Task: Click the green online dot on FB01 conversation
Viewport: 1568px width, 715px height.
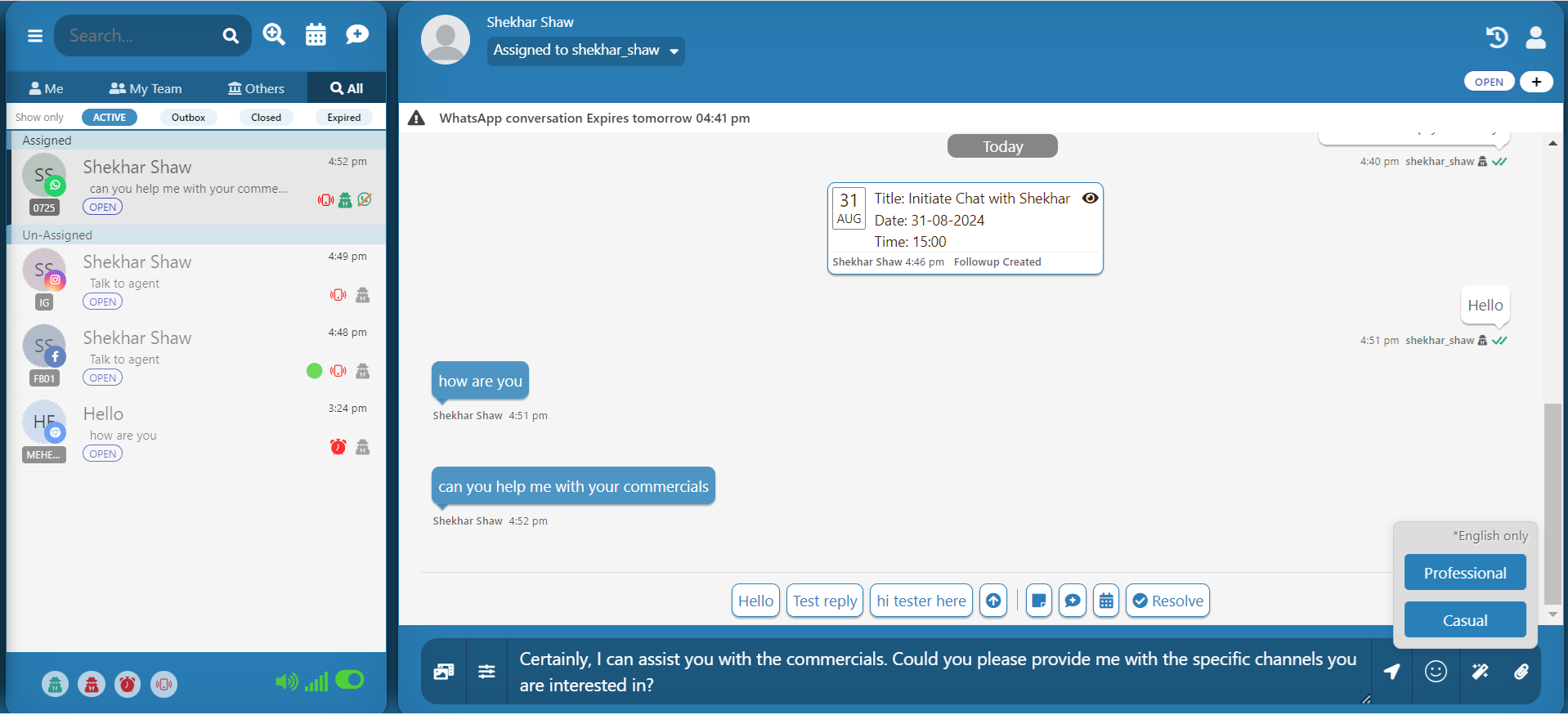Action: [314, 371]
